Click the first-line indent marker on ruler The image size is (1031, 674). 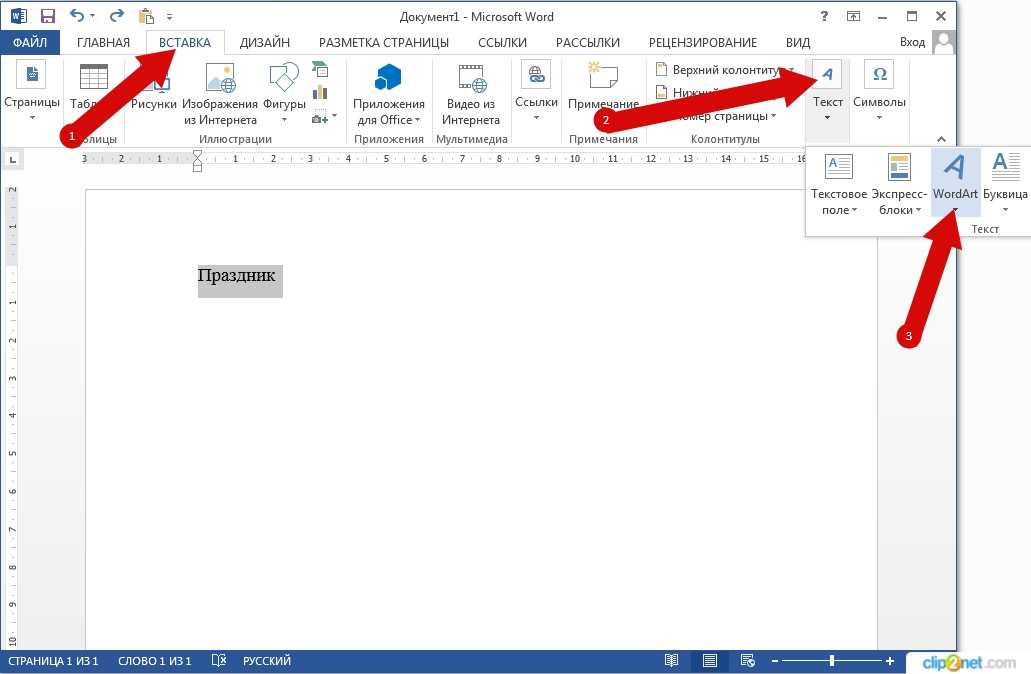[197, 155]
